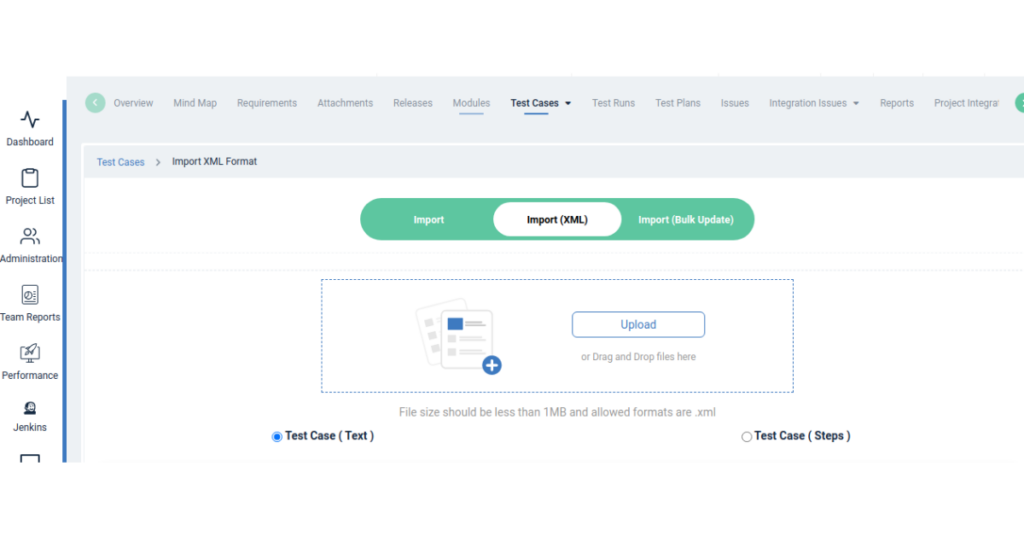Select the Test Case ( Text ) radio button
Viewport: 1024px width, 536px height.
(277, 437)
